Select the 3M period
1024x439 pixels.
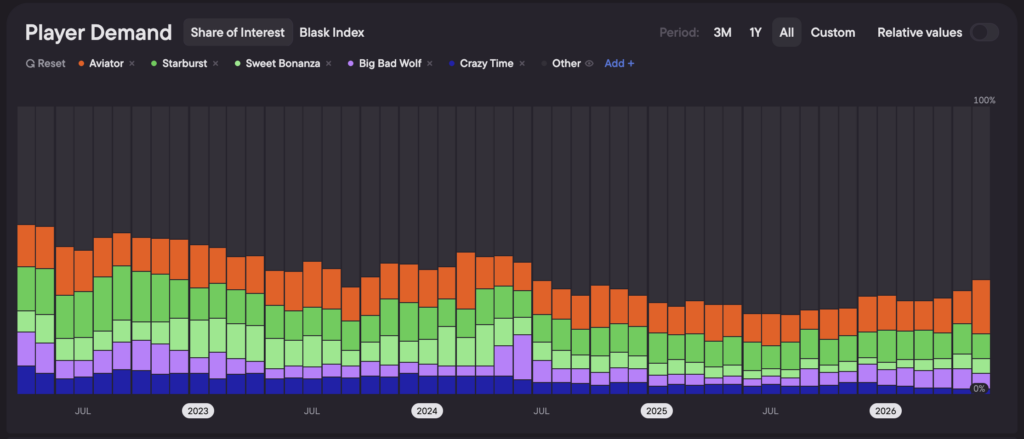(x=722, y=32)
